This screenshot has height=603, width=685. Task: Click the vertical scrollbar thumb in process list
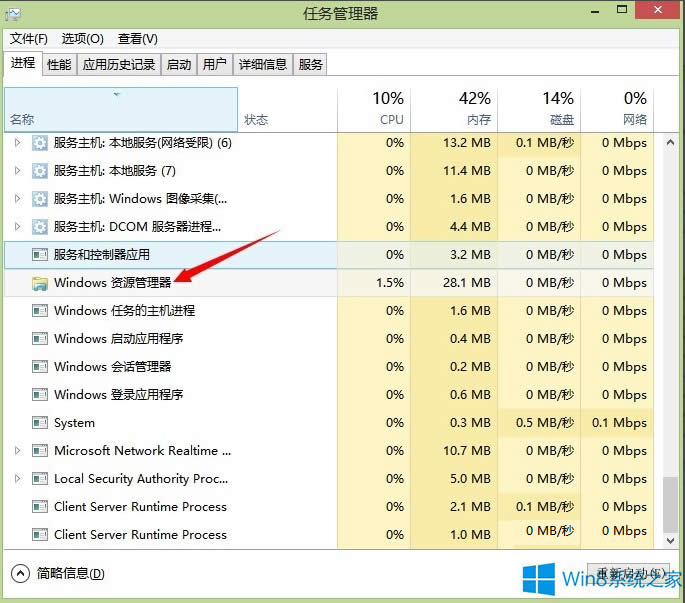669,509
